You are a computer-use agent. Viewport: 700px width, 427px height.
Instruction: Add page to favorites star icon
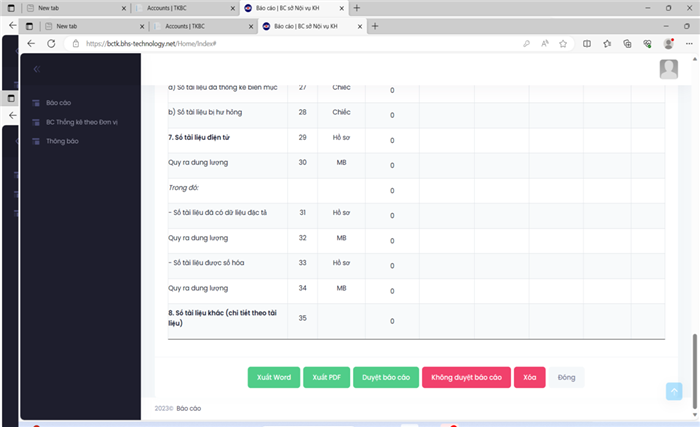point(563,44)
